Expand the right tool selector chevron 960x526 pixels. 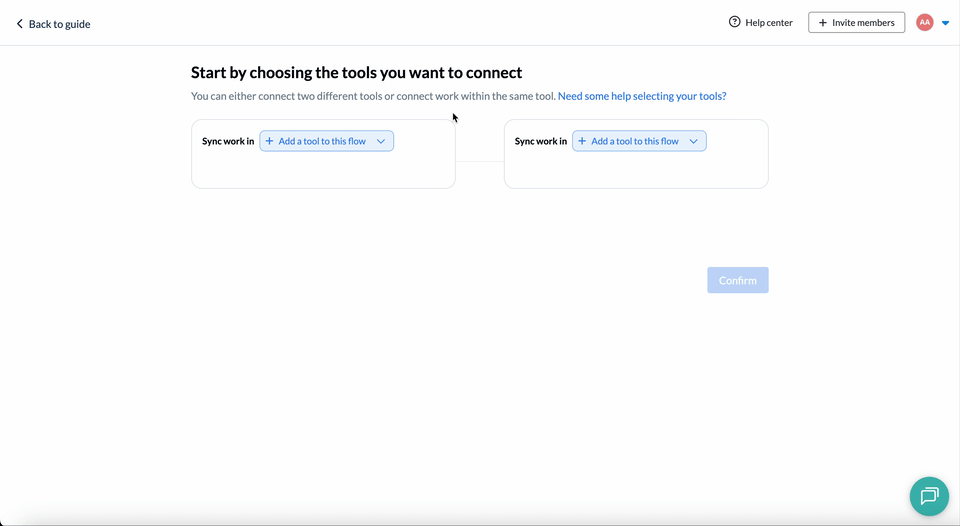coord(694,141)
